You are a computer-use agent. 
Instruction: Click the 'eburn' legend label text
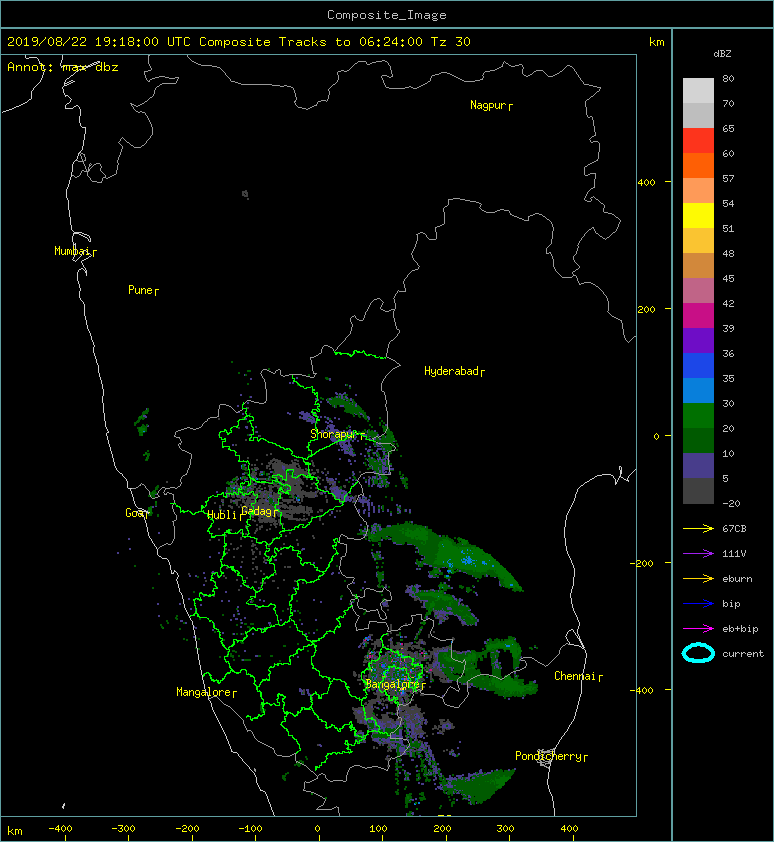coord(737,579)
